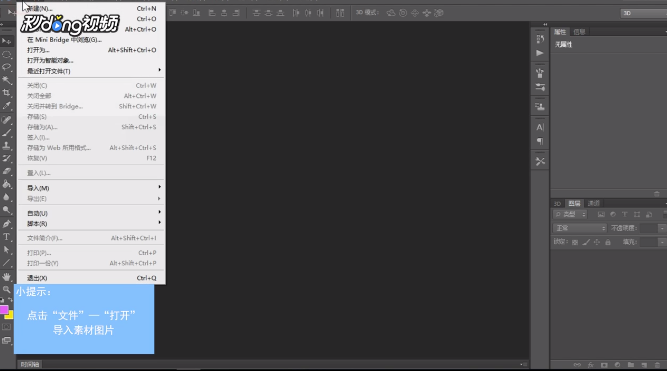Toggle lock image pixels brush icon
Image resolution: width=667 pixels, height=371 pixels.
coord(586,242)
